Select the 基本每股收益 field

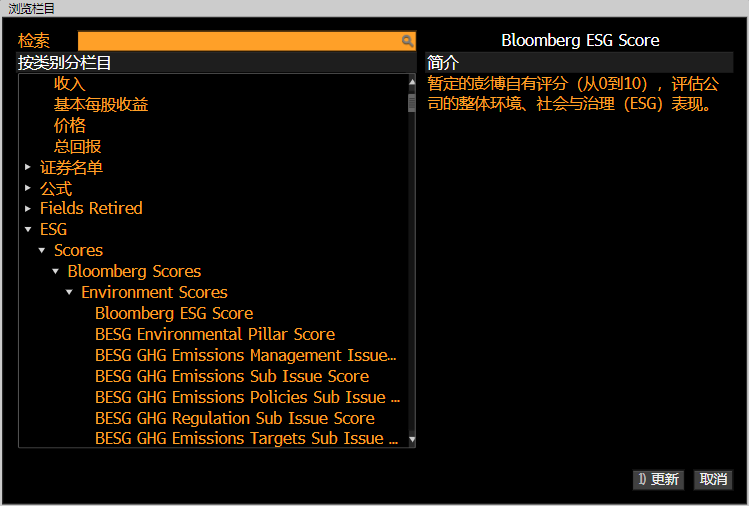coord(101,105)
